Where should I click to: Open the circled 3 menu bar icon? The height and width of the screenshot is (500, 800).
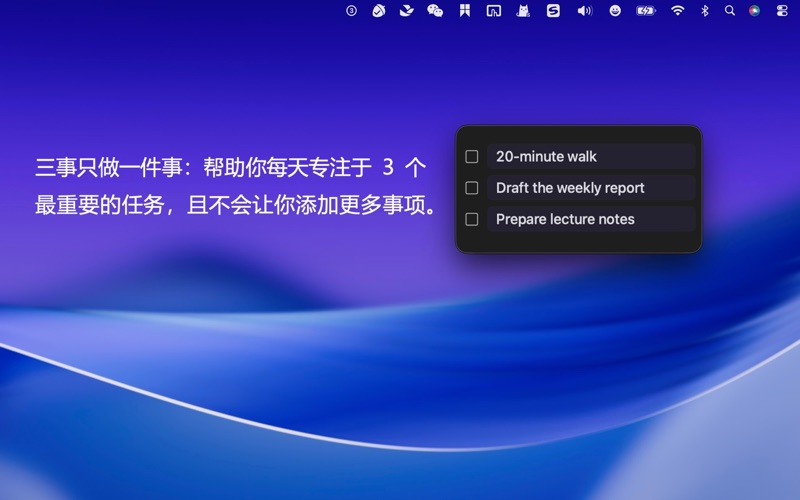pyautogui.click(x=351, y=11)
